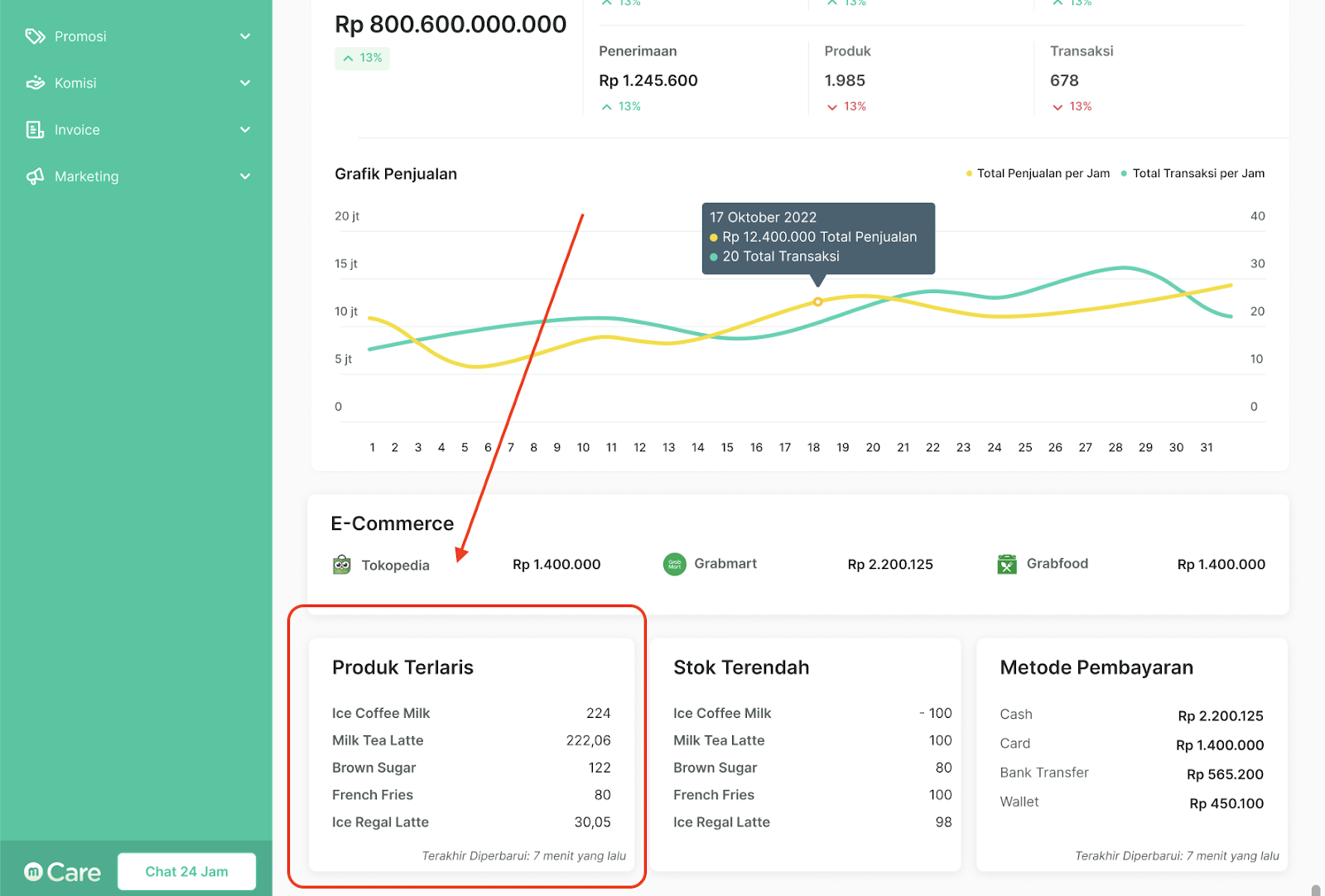
Task: Click the page scrollbar thumb
Action: pyautogui.click(x=1316, y=890)
